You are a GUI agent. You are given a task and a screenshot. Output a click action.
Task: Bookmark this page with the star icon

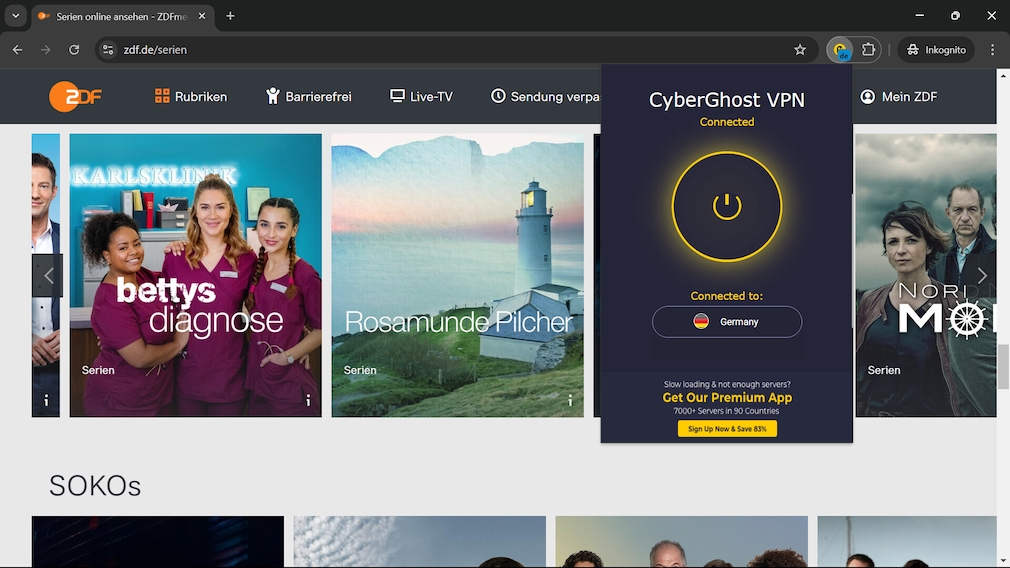[x=800, y=50]
